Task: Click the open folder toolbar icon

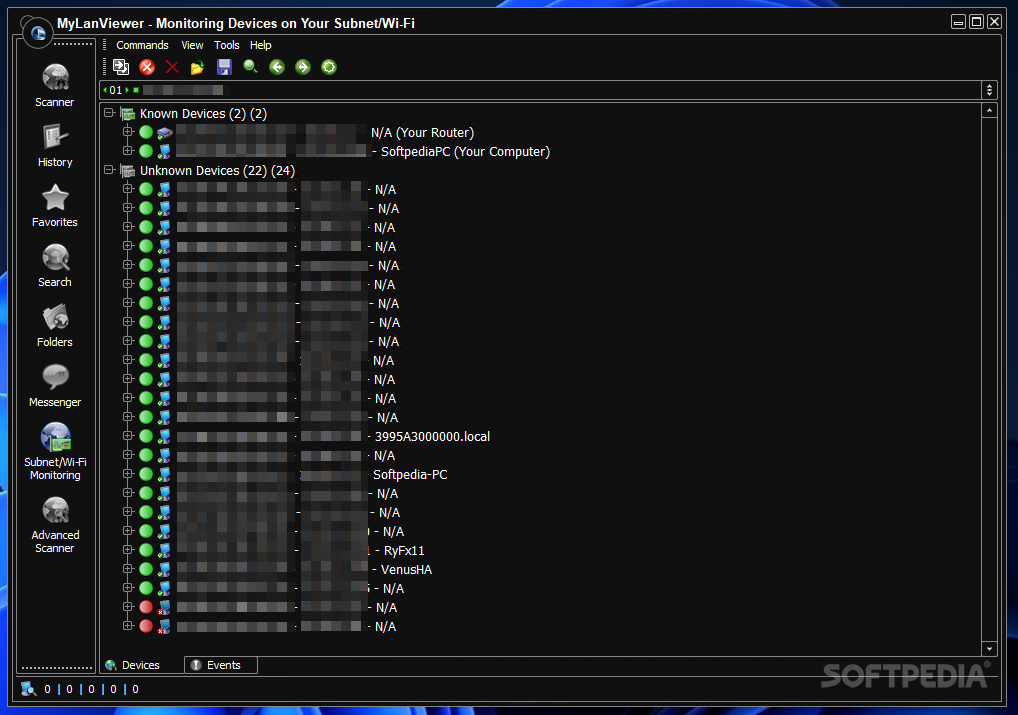Action: pos(197,67)
